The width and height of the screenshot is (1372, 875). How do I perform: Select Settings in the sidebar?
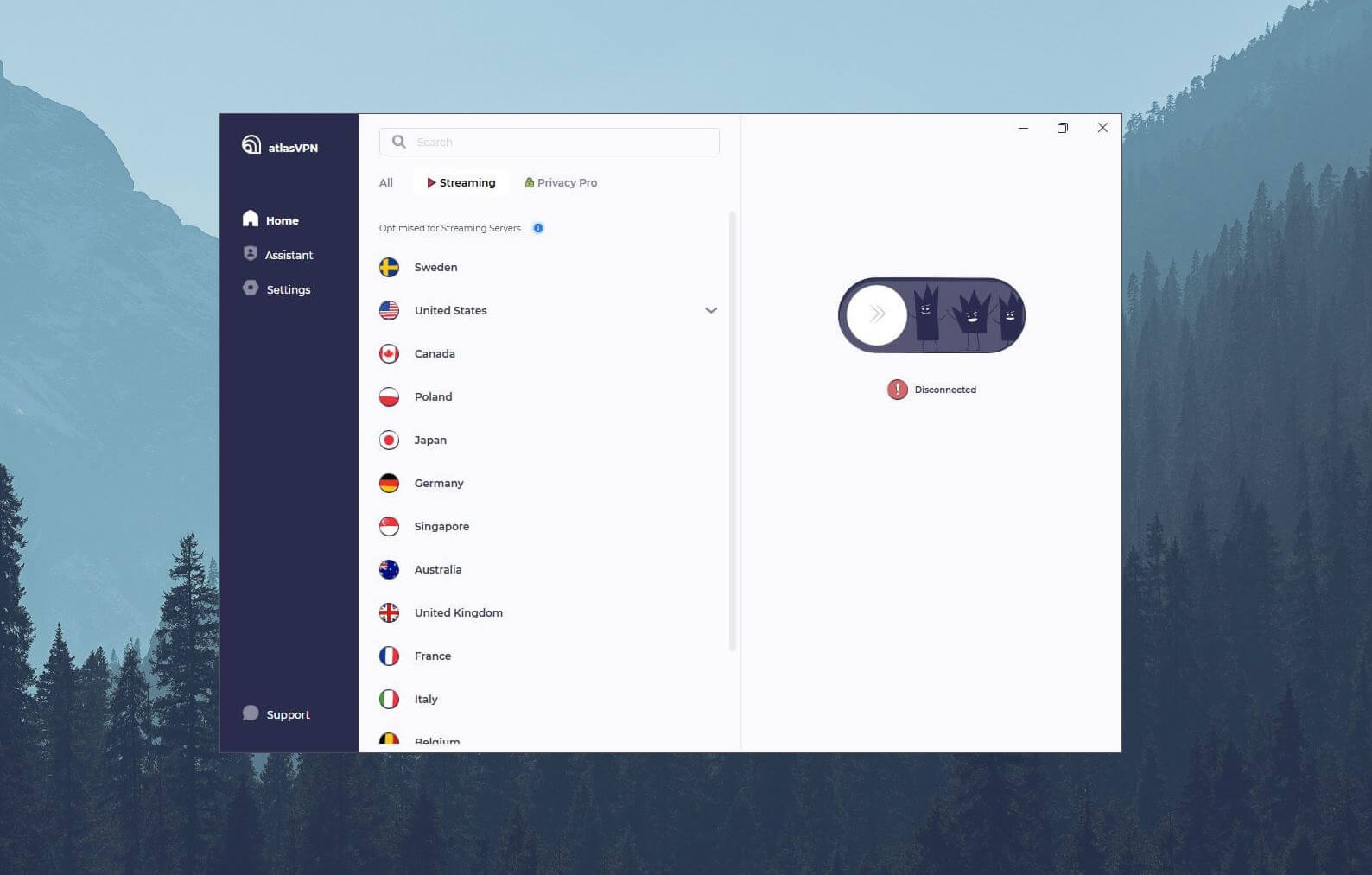276,288
